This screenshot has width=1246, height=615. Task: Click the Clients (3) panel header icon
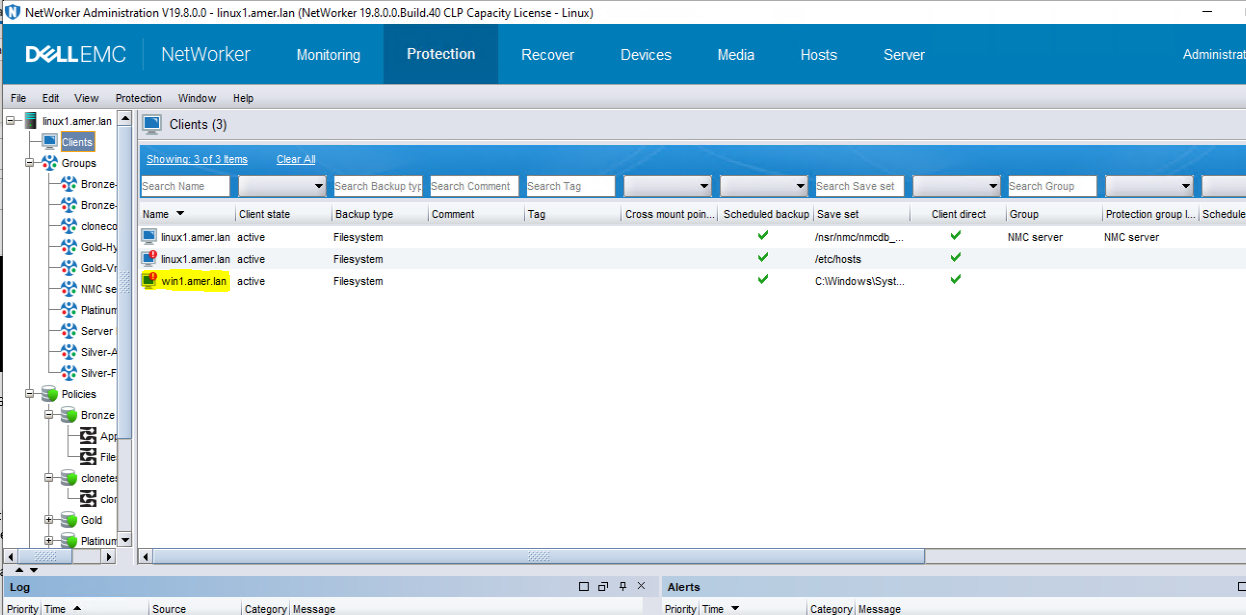151,124
